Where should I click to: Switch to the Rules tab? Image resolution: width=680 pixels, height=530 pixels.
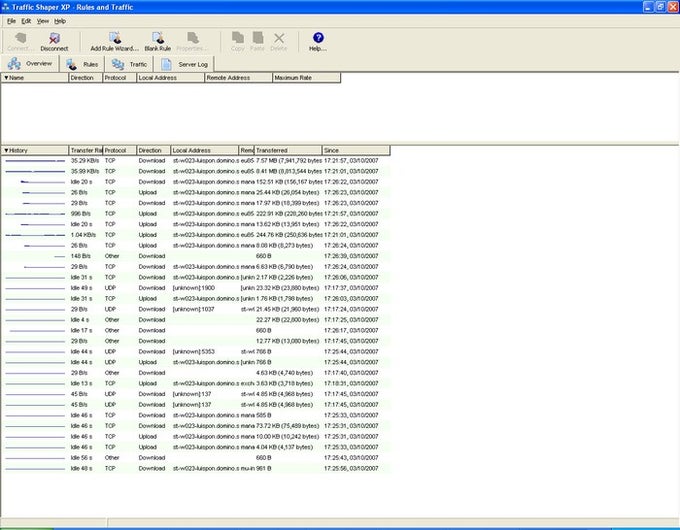click(x=82, y=64)
